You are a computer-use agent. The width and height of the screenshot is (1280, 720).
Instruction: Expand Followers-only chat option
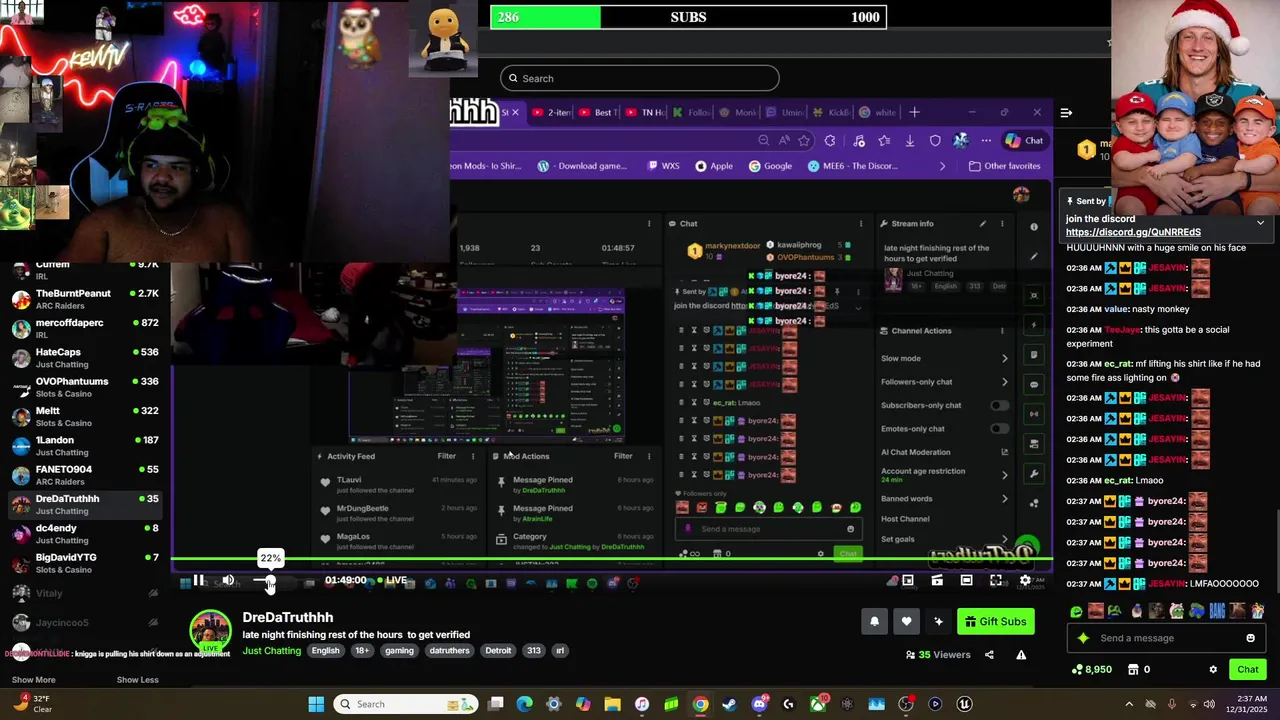[x=945, y=382]
